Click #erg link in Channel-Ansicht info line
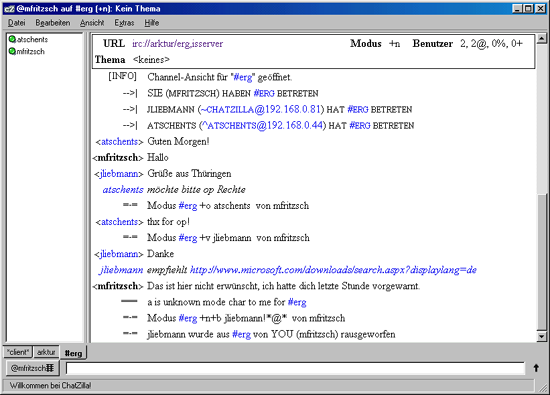Image resolution: width=550 pixels, height=395 pixels. click(243, 77)
